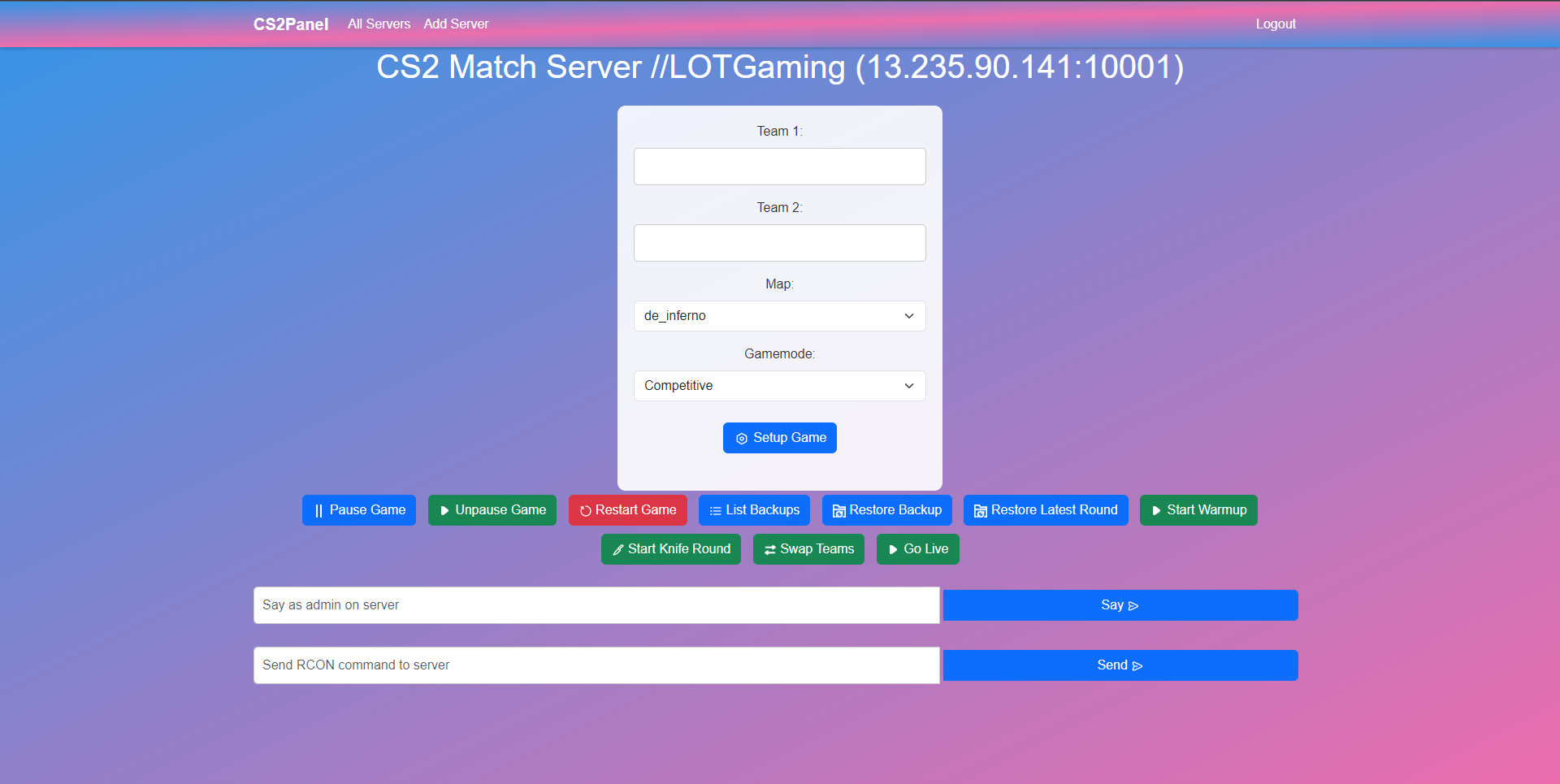
Task: Open the Map dropdown showing de_inferno
Action: tap(779, 316)
